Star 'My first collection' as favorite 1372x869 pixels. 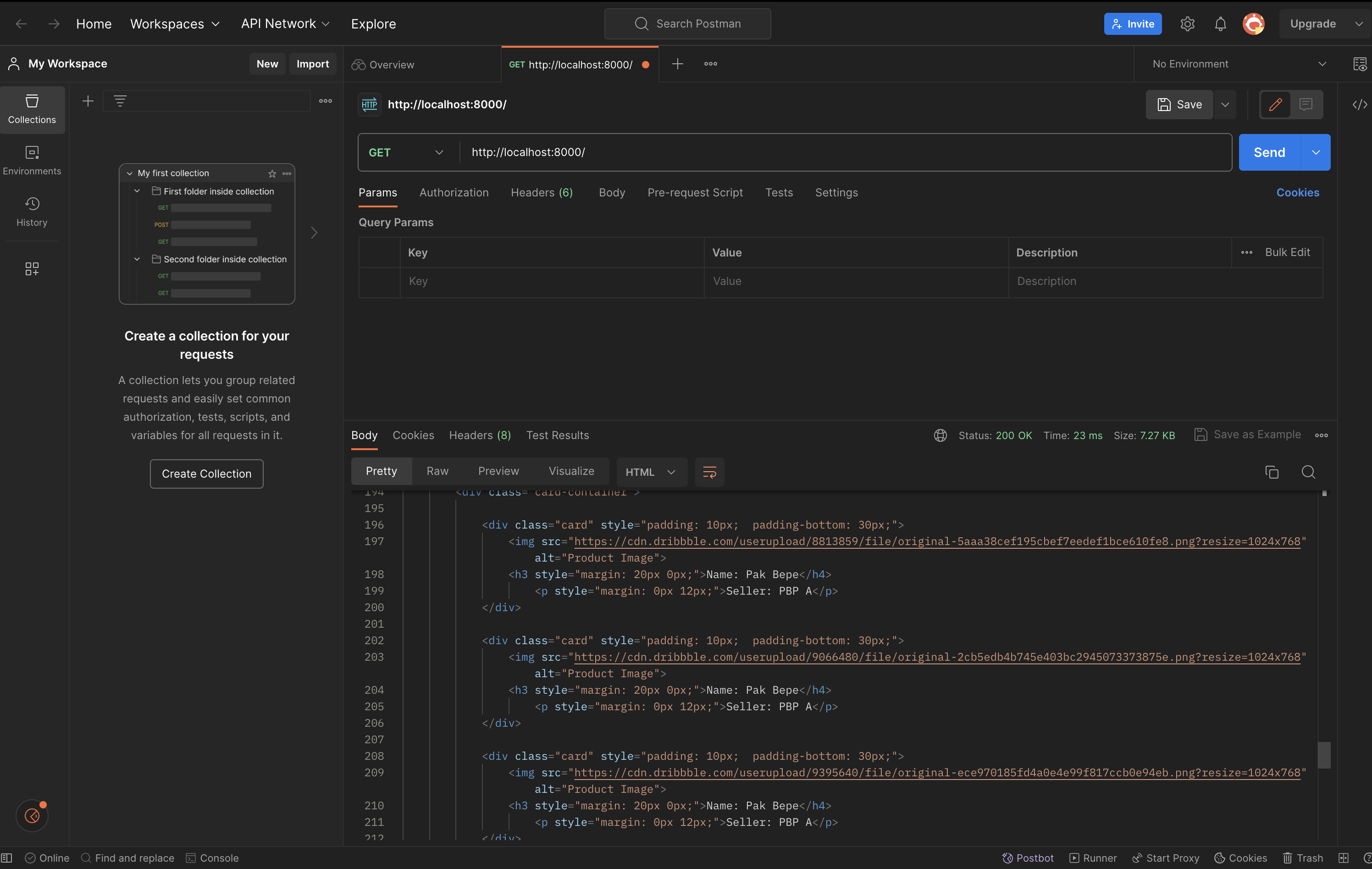coord(272,173)
